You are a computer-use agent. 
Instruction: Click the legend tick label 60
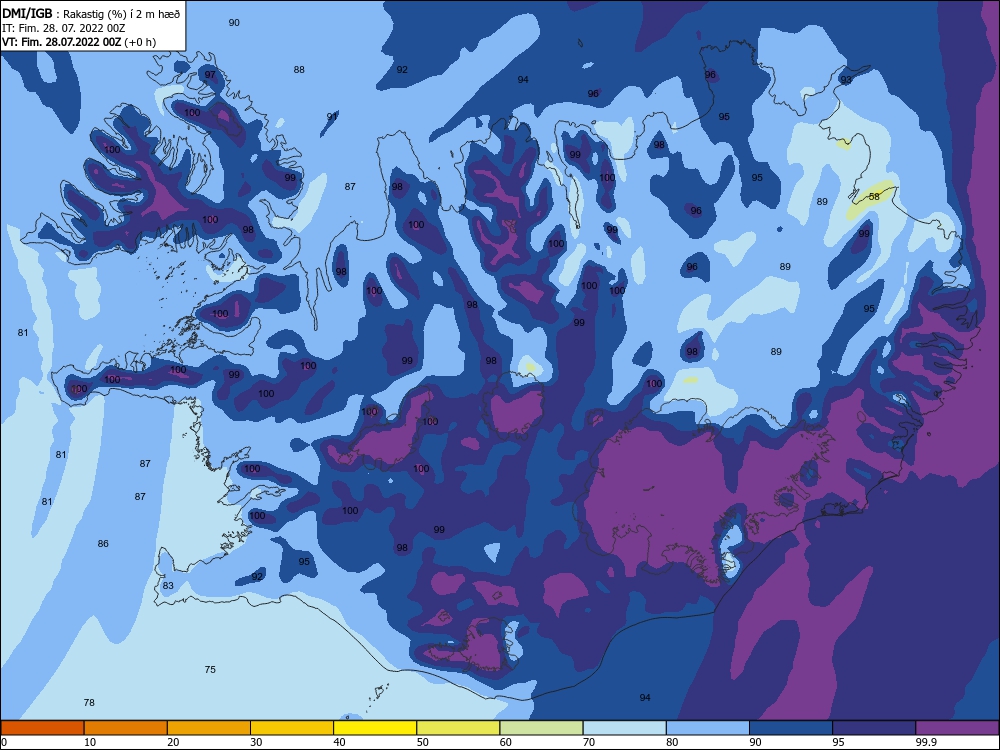(x=506, y=742)
